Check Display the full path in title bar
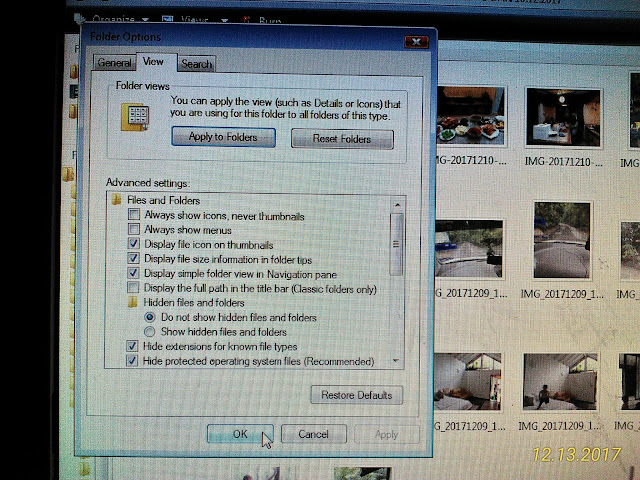This screenshot has height=480, width=640. [x=133, y=287]
